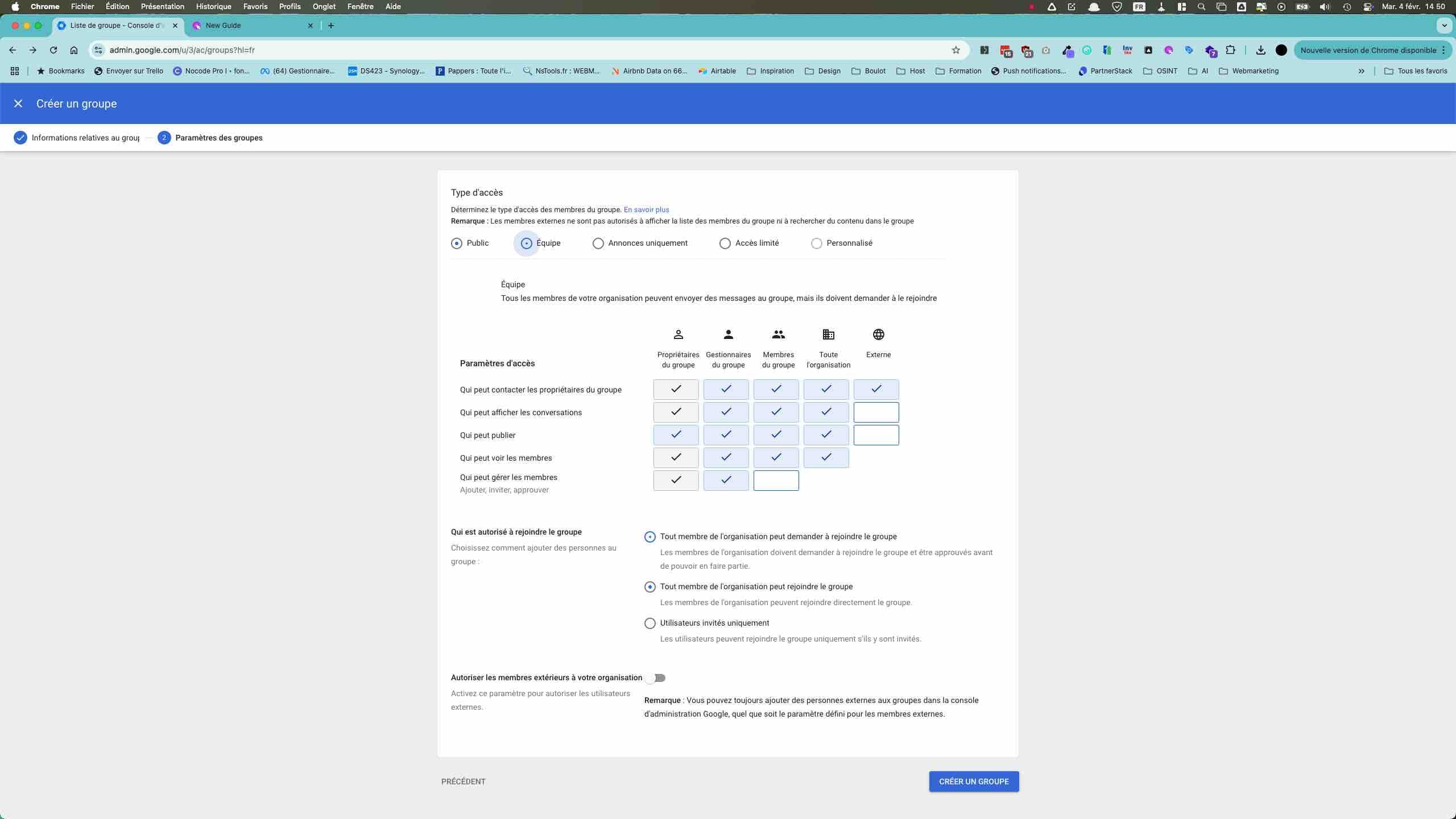Open the tab search dropdown arrow
Image resolution: width=1456 pixels, height=819 pixels.
[x=1443, y=26]
